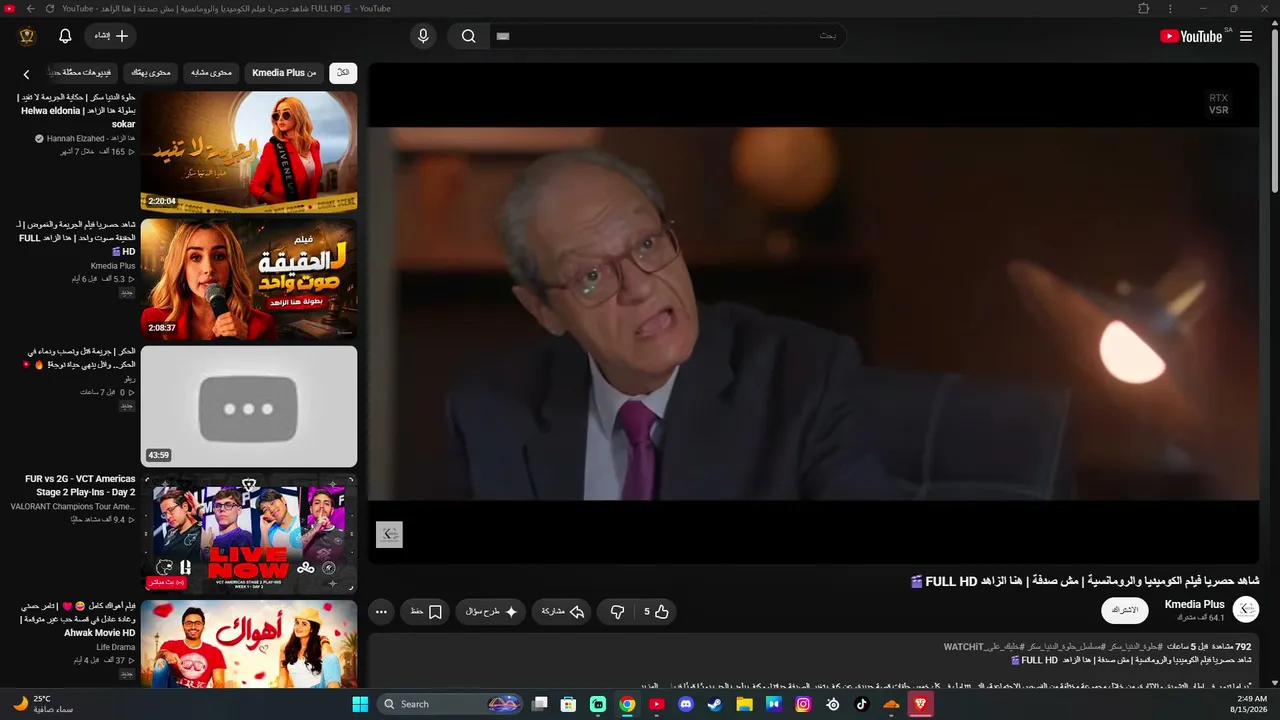Start voice search with the microphone

pos(423,36)
